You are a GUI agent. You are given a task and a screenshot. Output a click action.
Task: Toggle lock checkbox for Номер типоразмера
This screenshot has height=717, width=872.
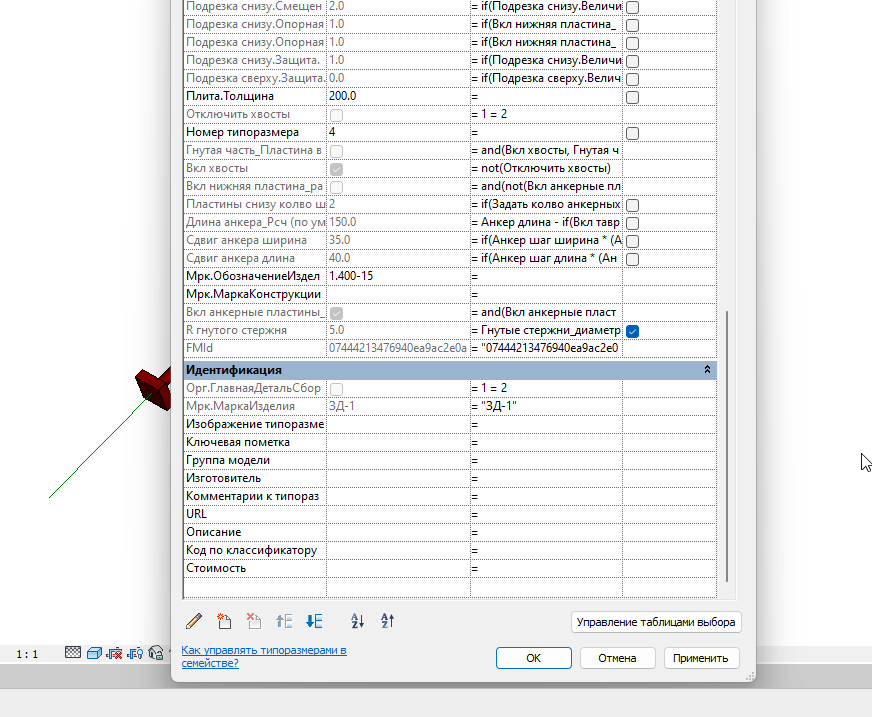coord(632,133)
